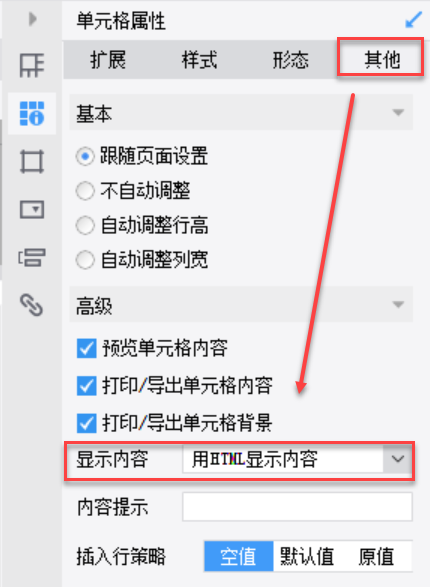Click the blue arrow dock icon
Screen dimensions: 430x587
click(414, 20)
